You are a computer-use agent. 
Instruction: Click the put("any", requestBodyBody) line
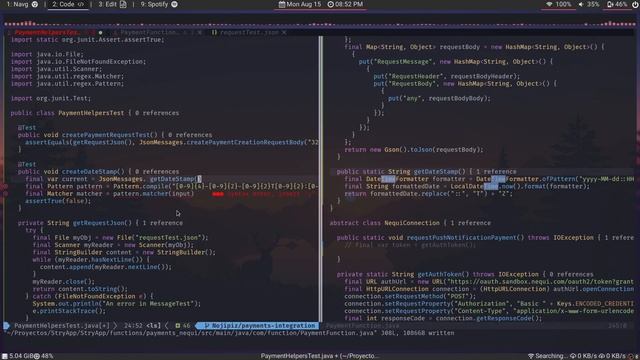pyautogui.click(x=439, y=98)
